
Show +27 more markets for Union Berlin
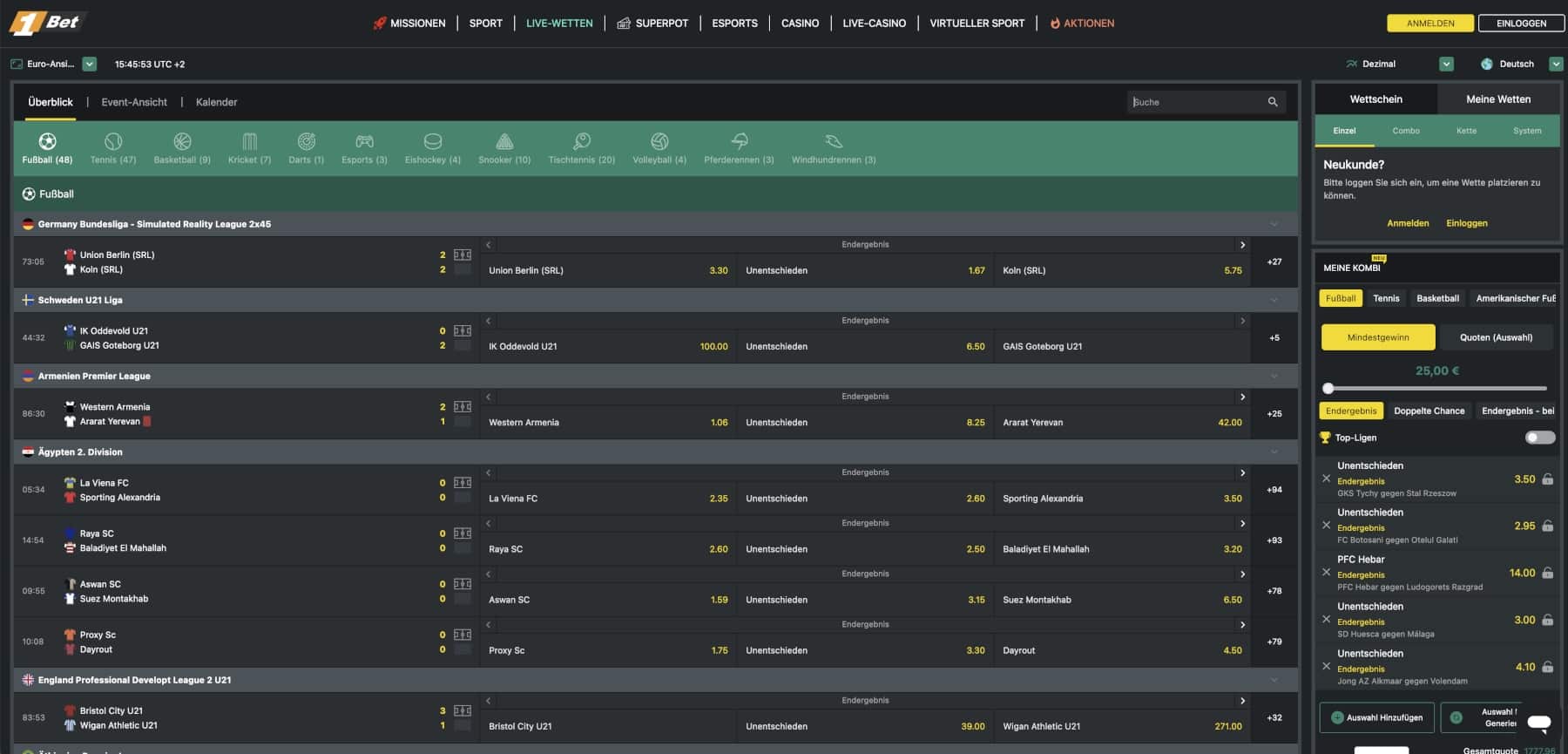[1274, 262]
